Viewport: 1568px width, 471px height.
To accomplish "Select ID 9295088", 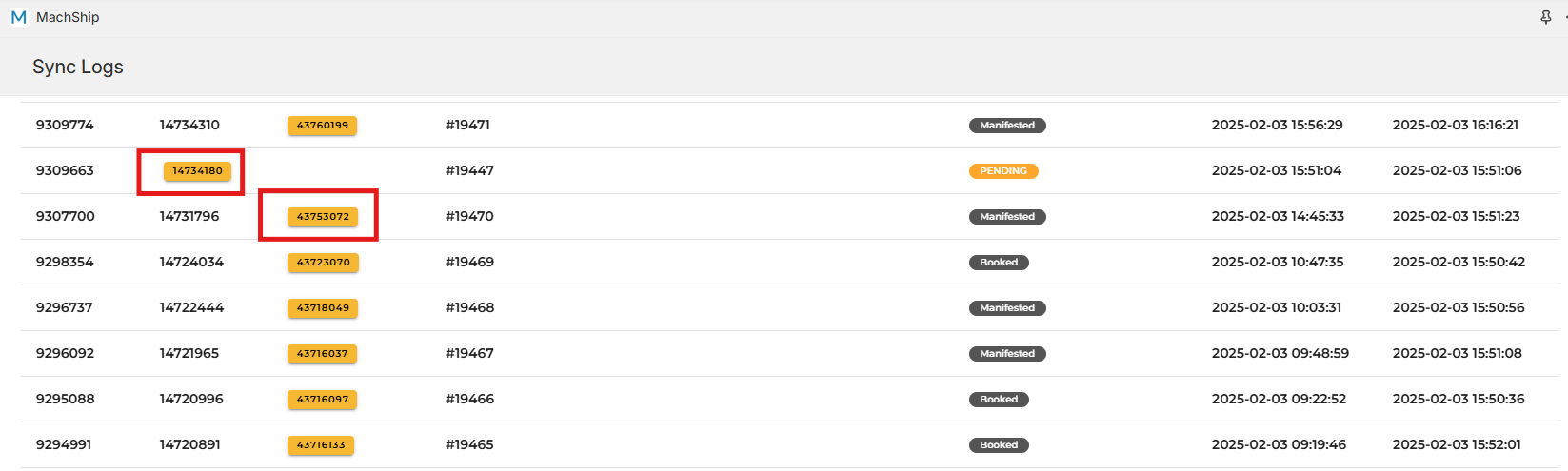I will pos(66,399).
